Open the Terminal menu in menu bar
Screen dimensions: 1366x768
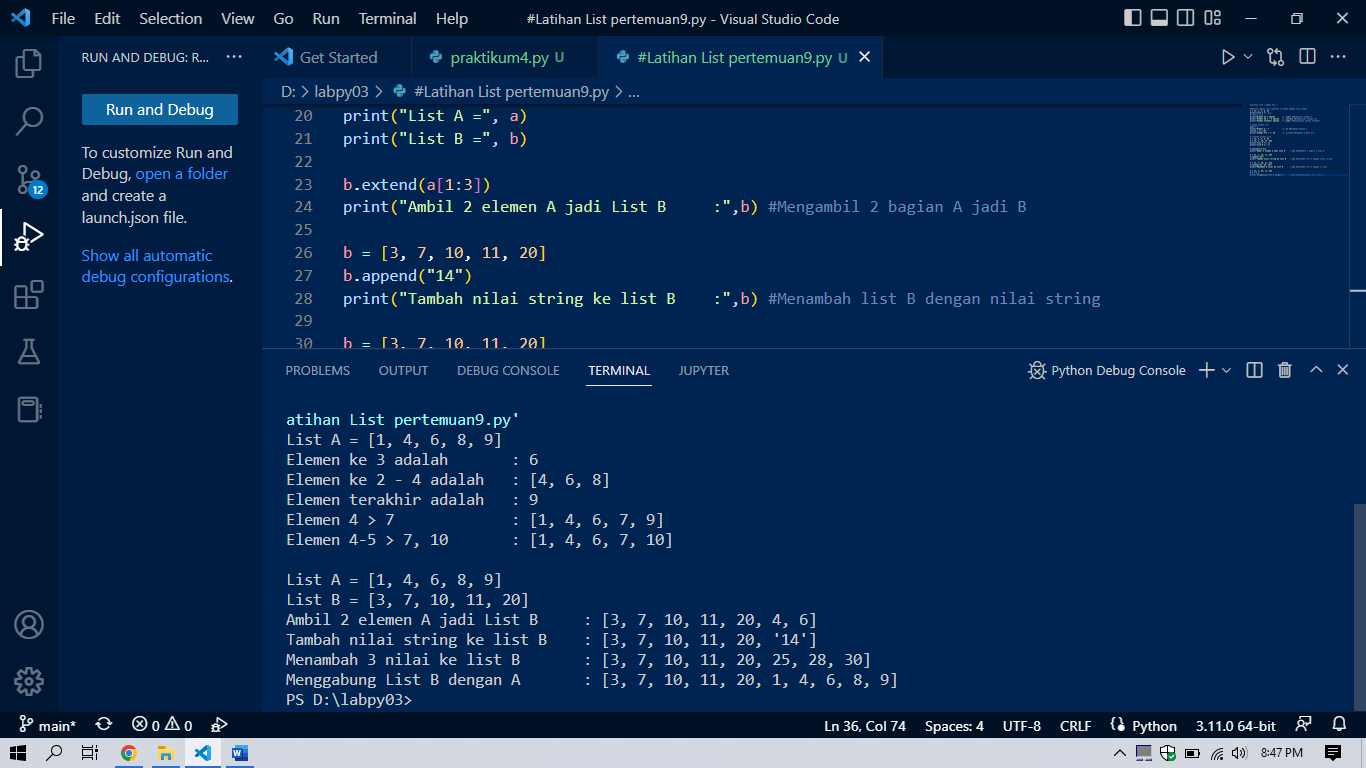pyautogui.click(x=387, y=18)
